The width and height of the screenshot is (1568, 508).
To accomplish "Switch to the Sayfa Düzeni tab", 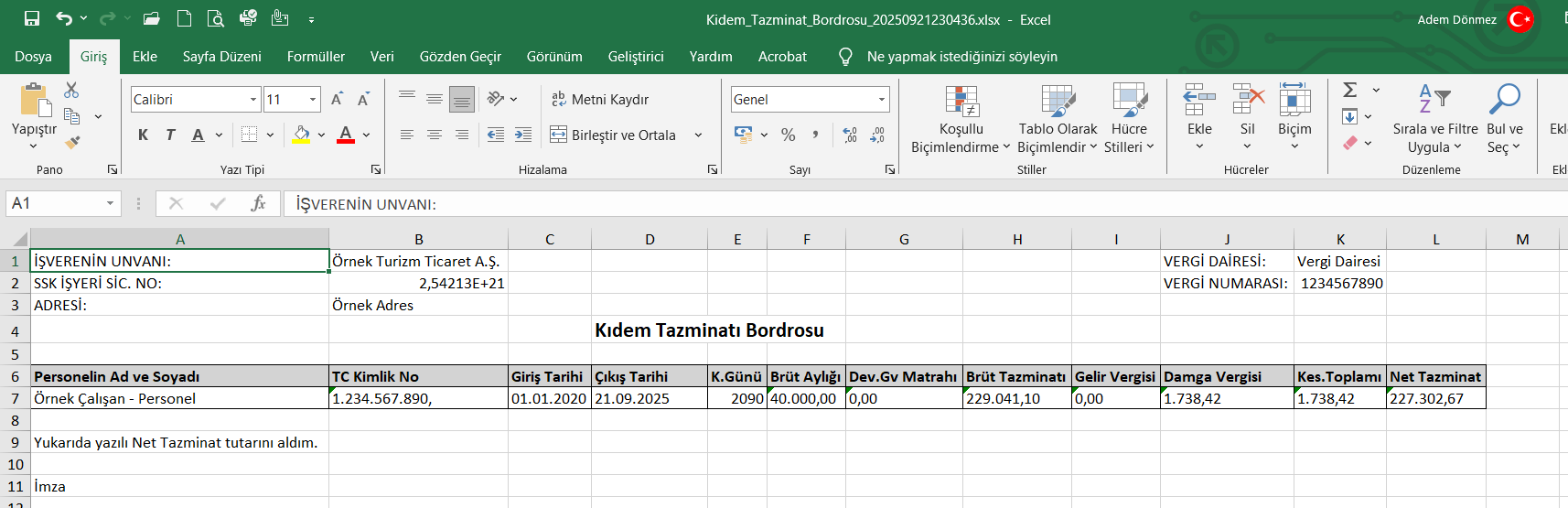I will click(x=222, y=57).
